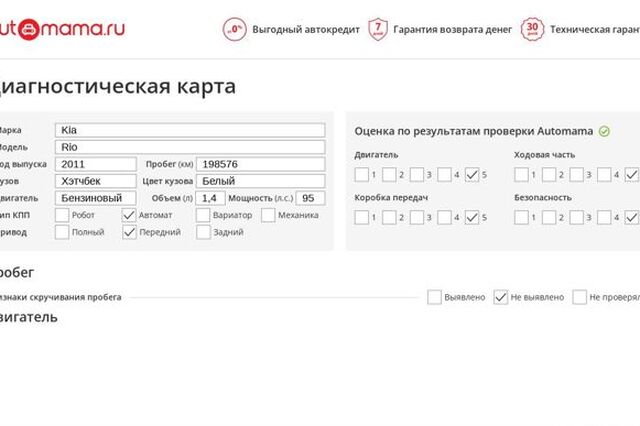Image resolution: width=640 pixels, height=426 pixels.
Task: Click the Пробег field showing 198576
Action: 261,164
